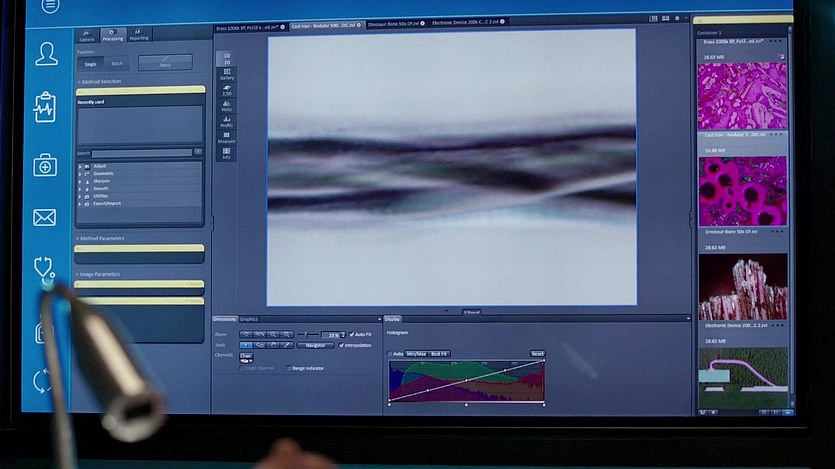Click the first zoom button in Zoom row
Viewport: 835px width, 469px height.
pyautogui.click(x=247, y=334)
